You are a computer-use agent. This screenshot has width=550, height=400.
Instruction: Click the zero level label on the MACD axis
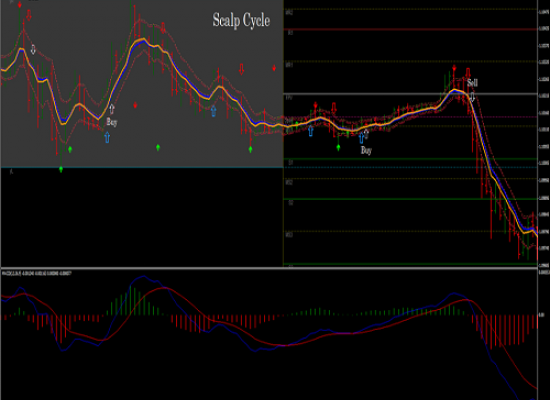[x=541, y=315]
